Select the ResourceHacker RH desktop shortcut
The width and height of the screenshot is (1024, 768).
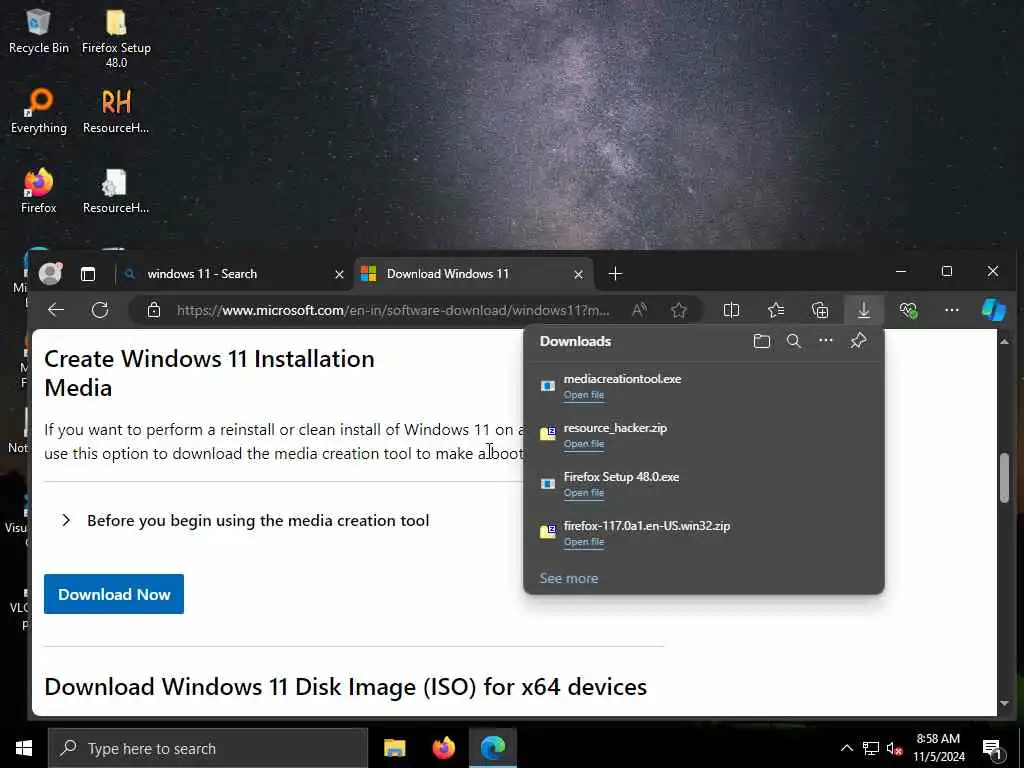pos(116,111)
